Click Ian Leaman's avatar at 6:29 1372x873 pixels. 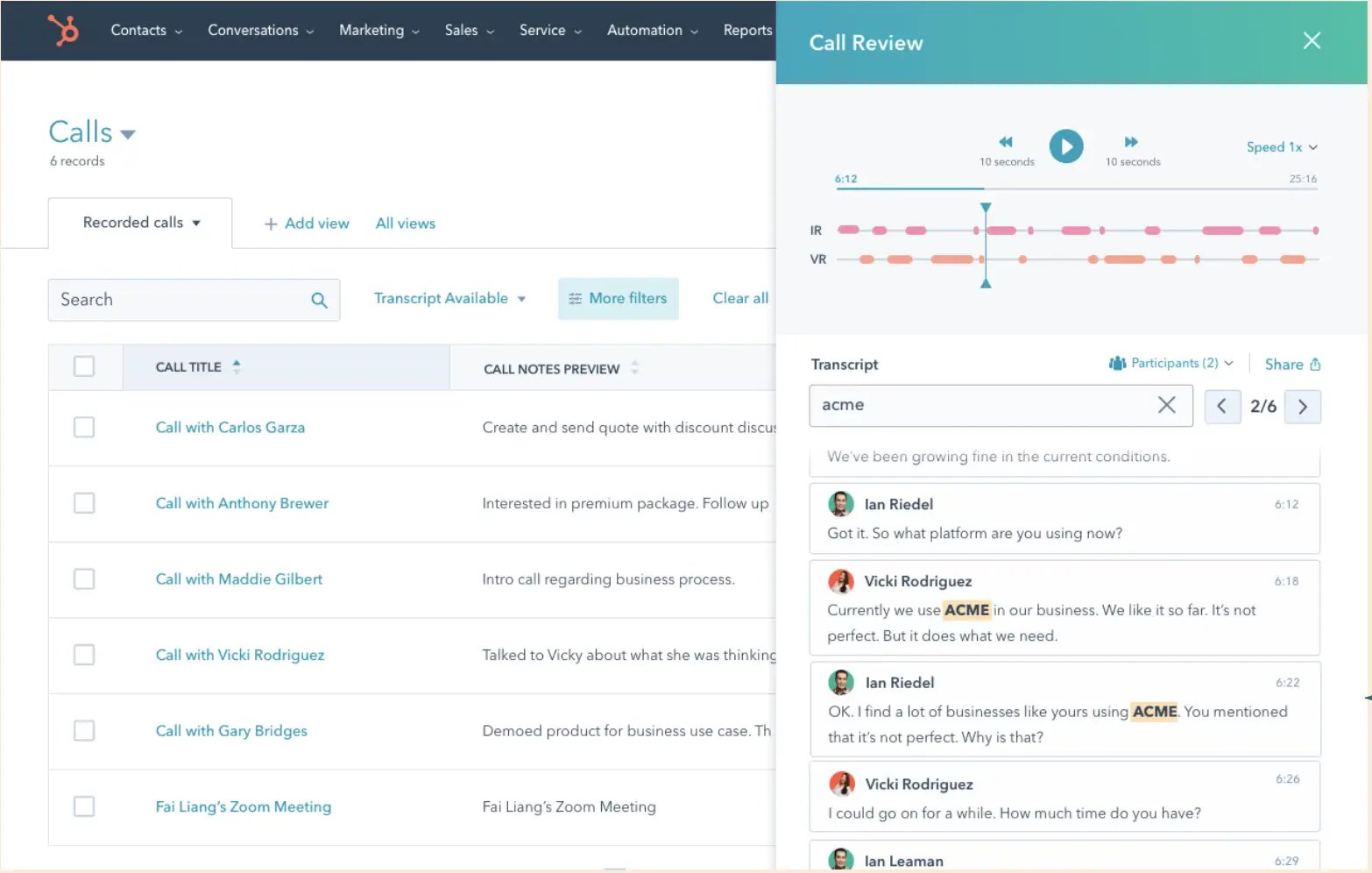pos(841,859)
